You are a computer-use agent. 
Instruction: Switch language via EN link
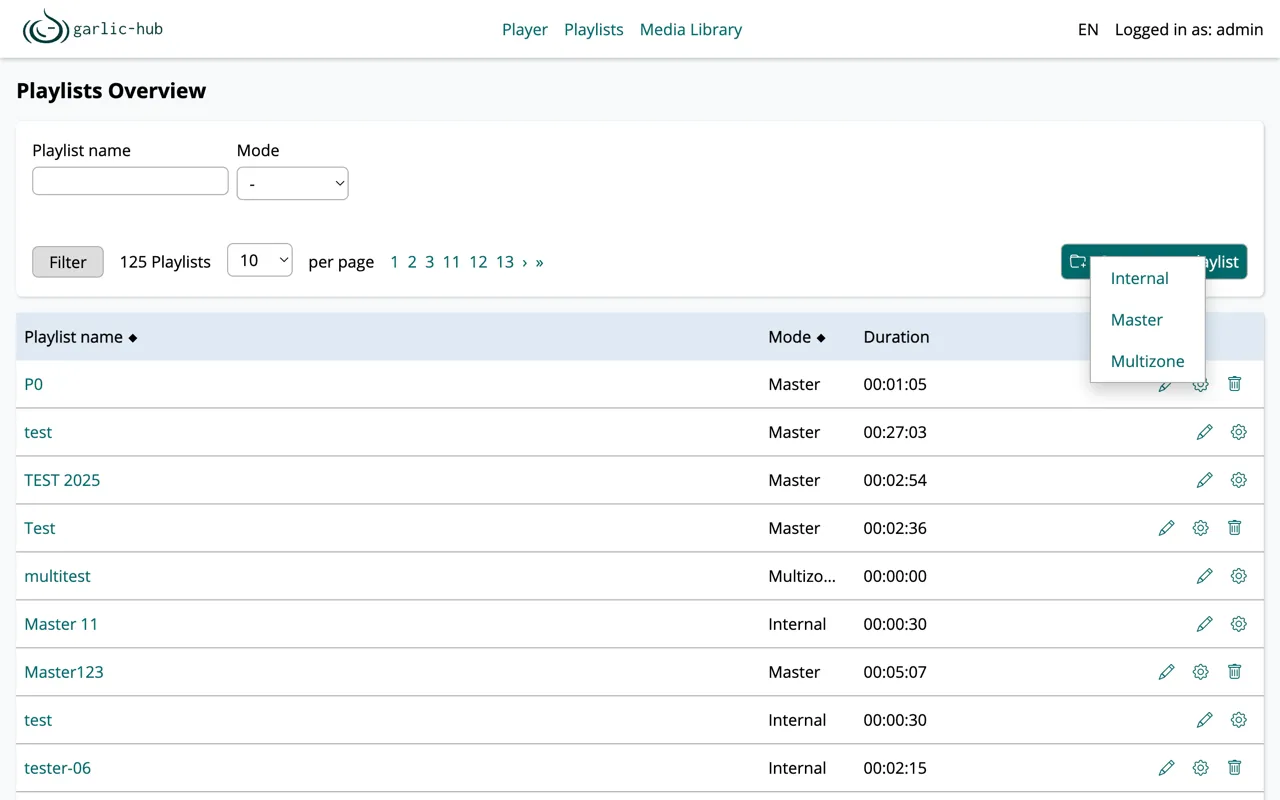tap(1088, 29)
